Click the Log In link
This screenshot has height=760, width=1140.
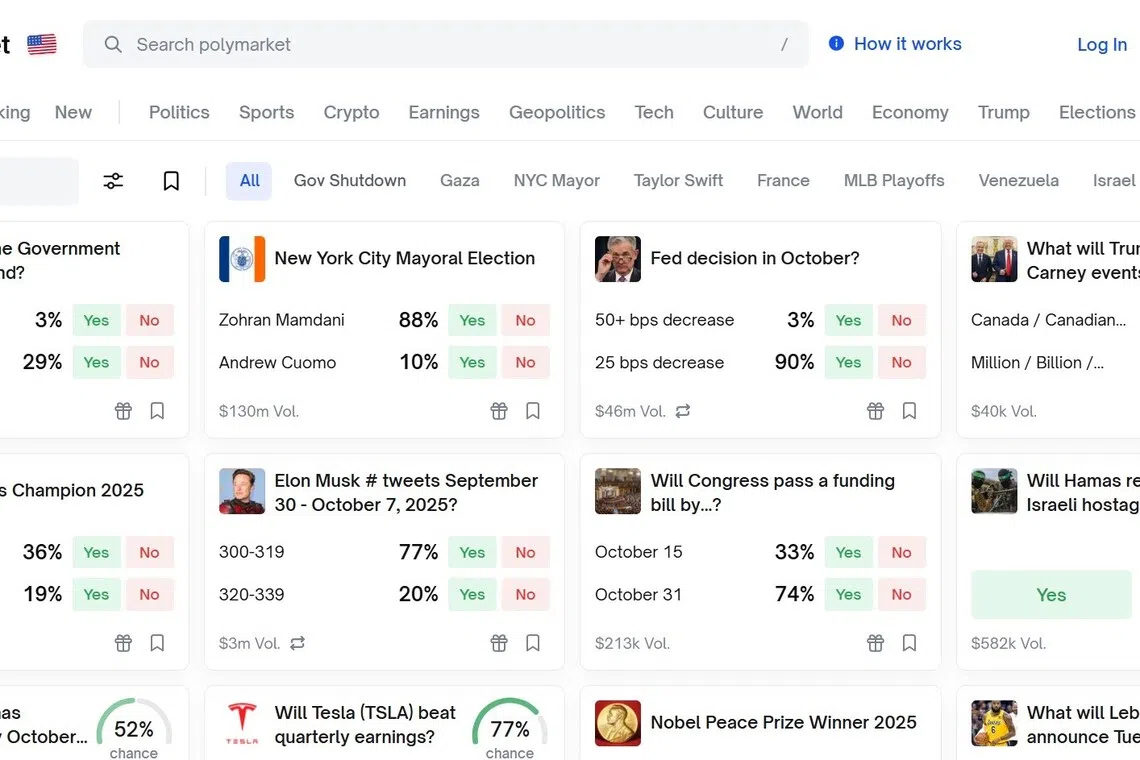point(1101,45)
